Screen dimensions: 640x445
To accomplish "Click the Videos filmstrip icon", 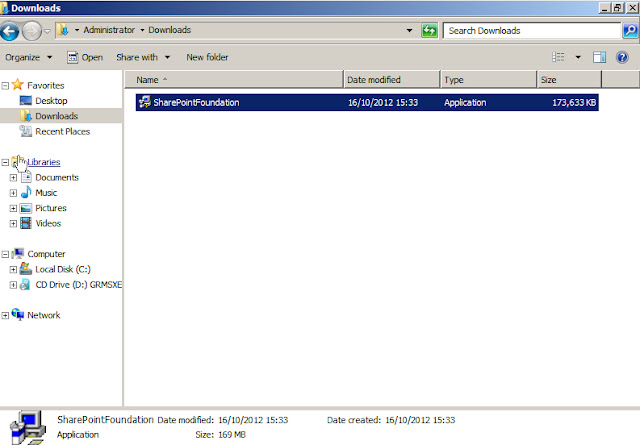I will [26, 223].
